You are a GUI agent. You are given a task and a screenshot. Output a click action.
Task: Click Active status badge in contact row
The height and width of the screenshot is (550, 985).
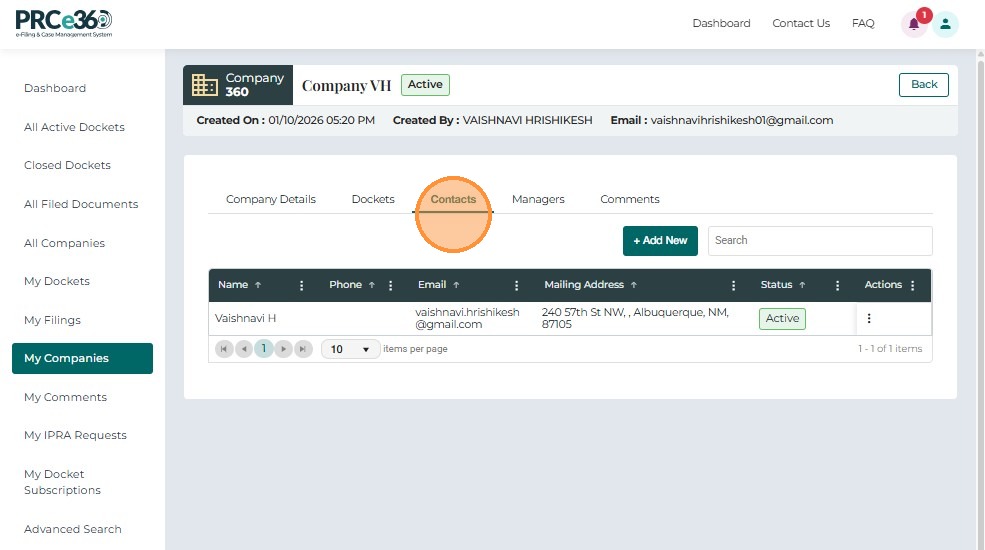782,318
